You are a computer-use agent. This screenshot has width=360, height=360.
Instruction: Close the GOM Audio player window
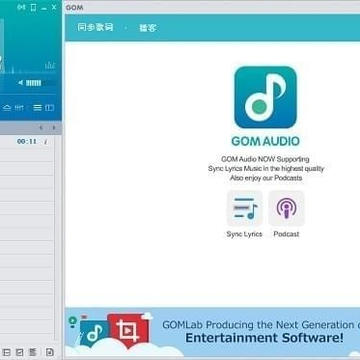54,7
